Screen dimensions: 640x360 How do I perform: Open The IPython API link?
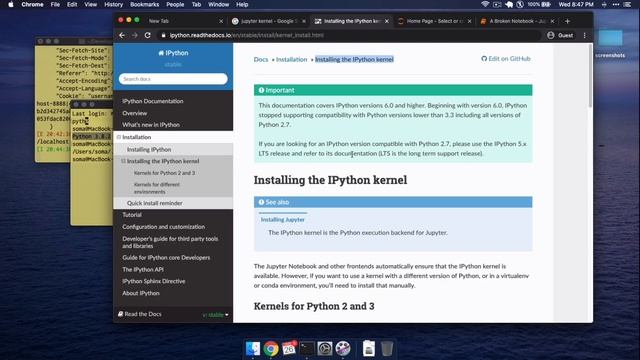(142, 270)
